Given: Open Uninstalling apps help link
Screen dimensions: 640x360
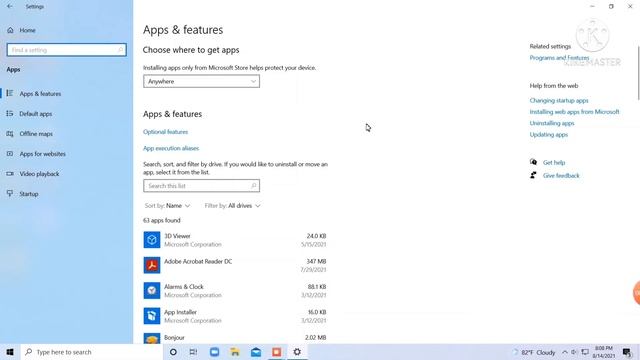Looking at the screenshot, I should pos(552,123).
